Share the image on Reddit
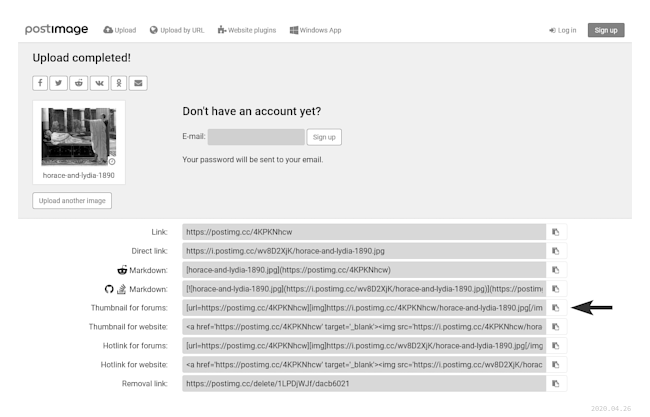Screen dimensions: 650x417 point(80,83)
